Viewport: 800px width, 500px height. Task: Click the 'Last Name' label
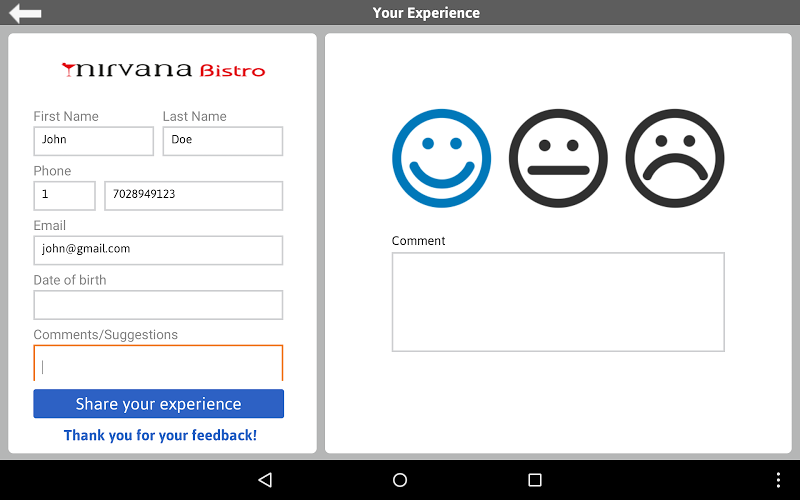(x=194, y=116)
